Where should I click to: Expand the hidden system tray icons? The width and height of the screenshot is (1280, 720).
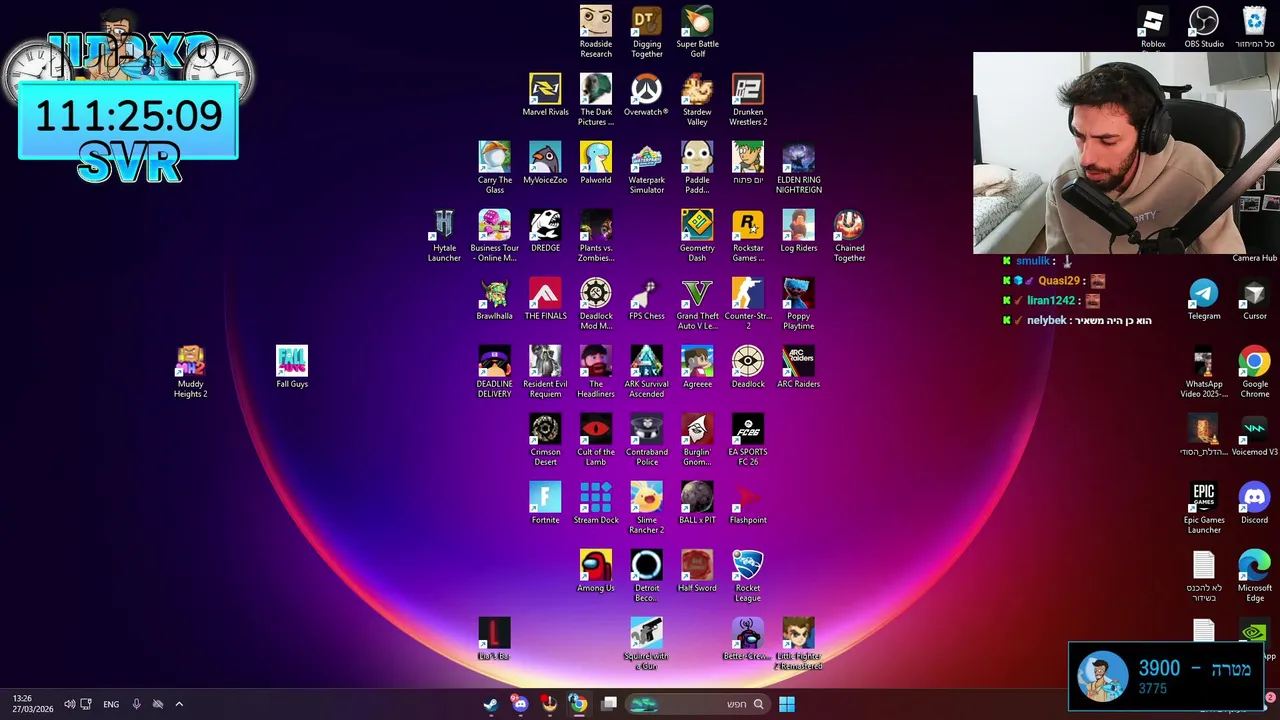point(179,704)
